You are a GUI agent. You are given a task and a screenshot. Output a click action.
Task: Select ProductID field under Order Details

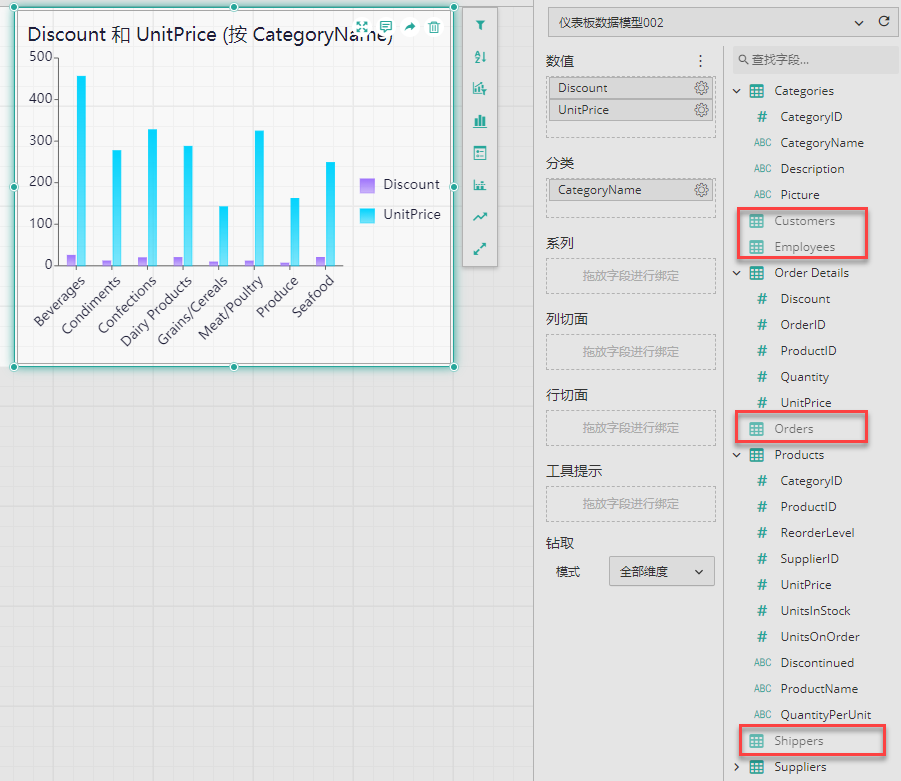808,351
